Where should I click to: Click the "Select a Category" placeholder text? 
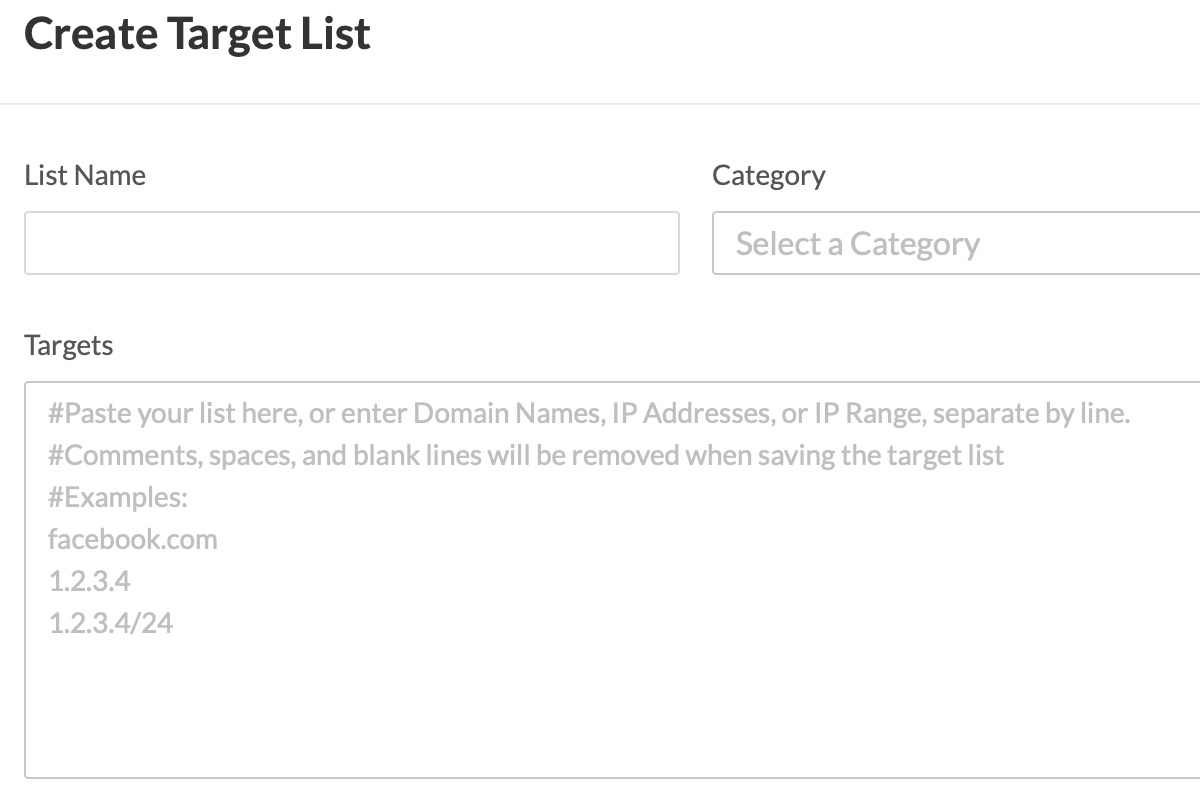pos(857,244)
